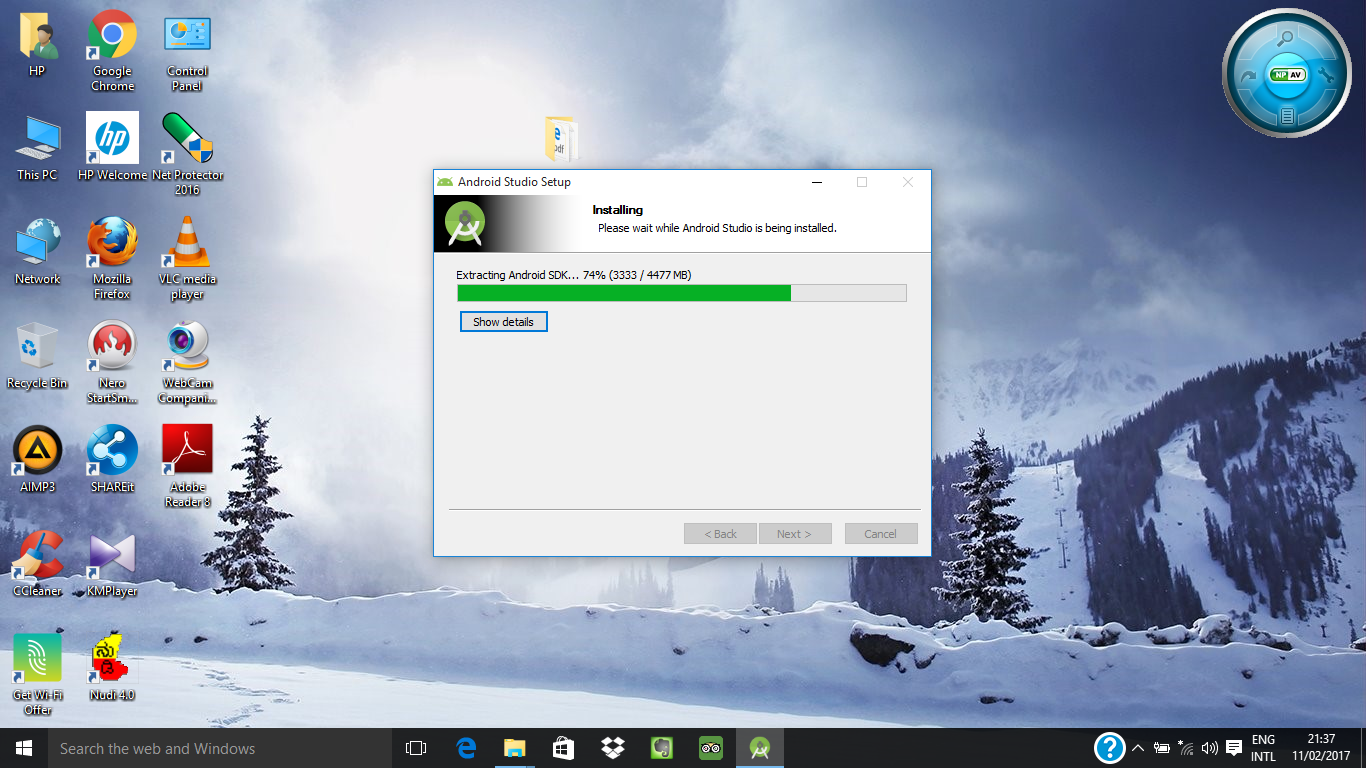Select the SHAREit desktop shortcut
This screenshot has width=1366, height=768.
[x=112, y=459]
